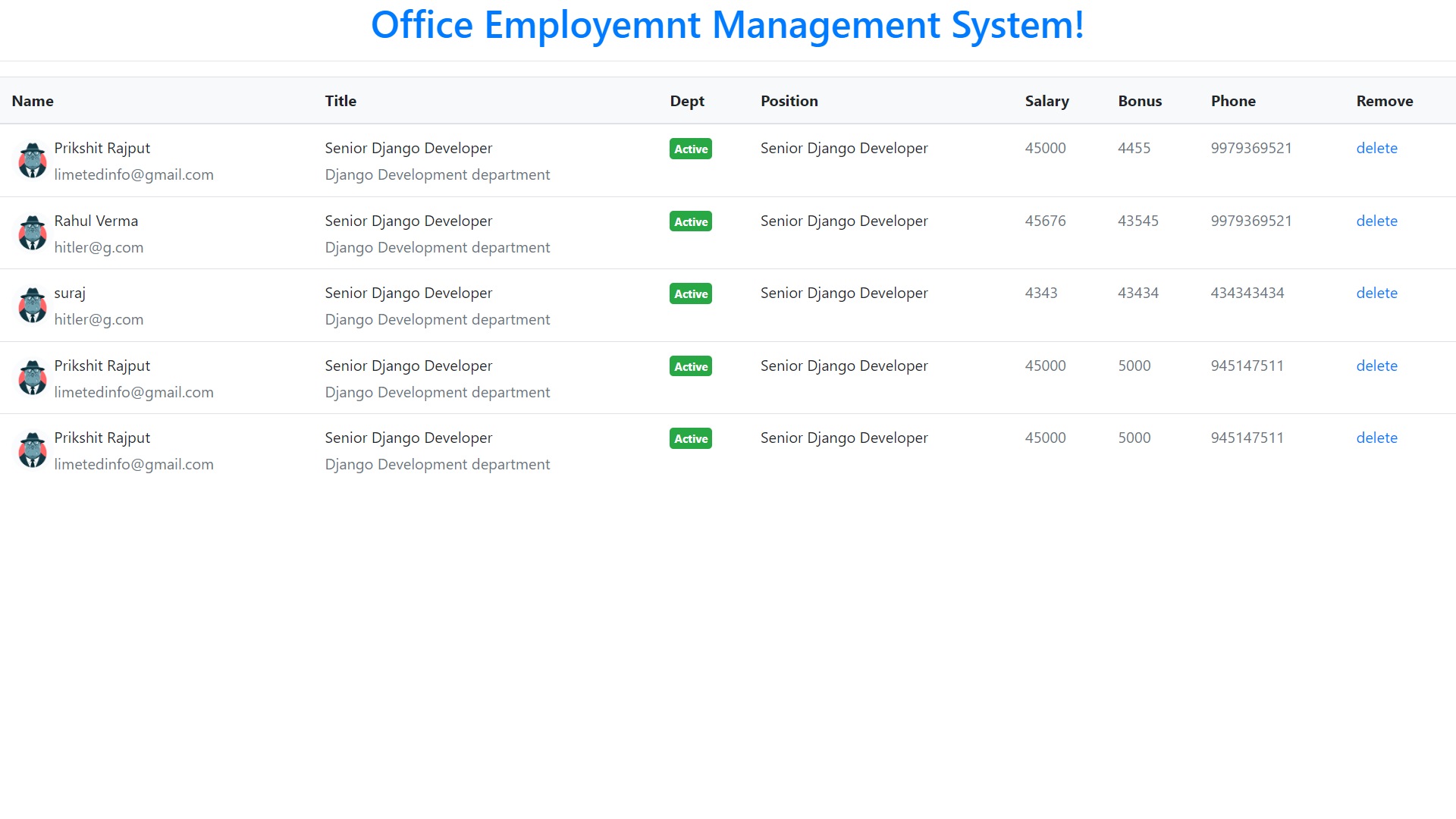The width and height of the screenshot is (1456, 819).
Task: Toggle the Active badge in the fourth row
Action: tap(690, 366)
